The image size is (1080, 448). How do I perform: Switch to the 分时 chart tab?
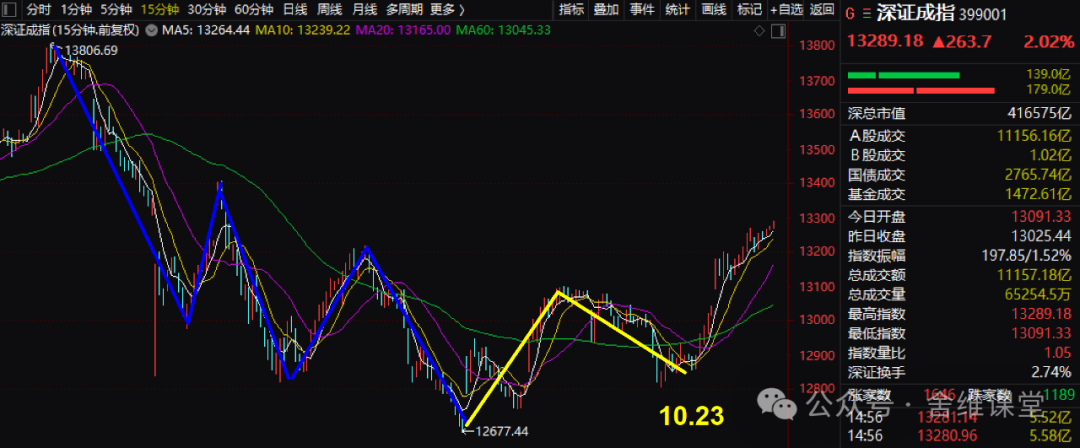click(x=39, y=10)
